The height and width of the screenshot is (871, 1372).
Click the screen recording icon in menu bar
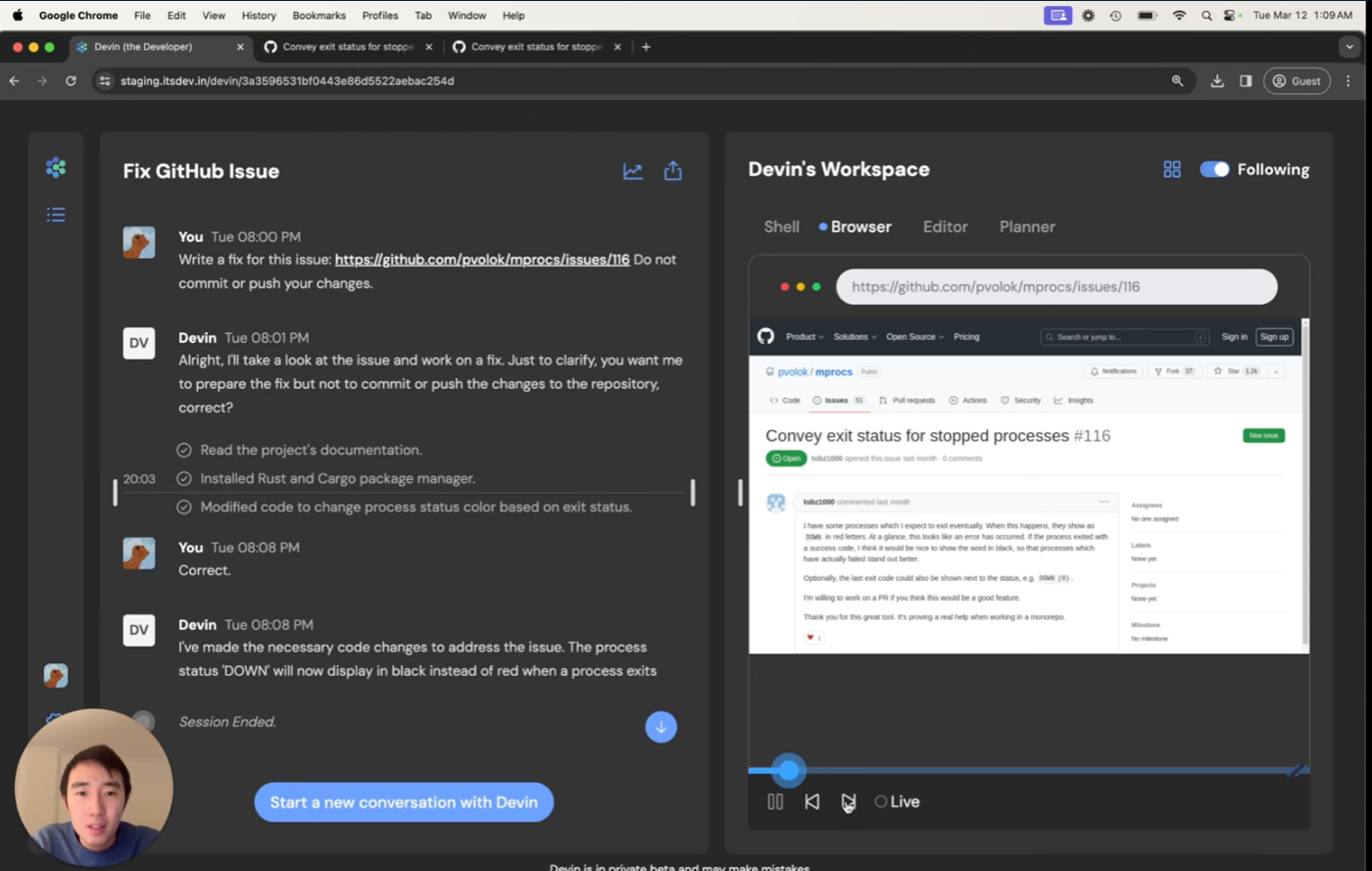[x=1057, y=16]
